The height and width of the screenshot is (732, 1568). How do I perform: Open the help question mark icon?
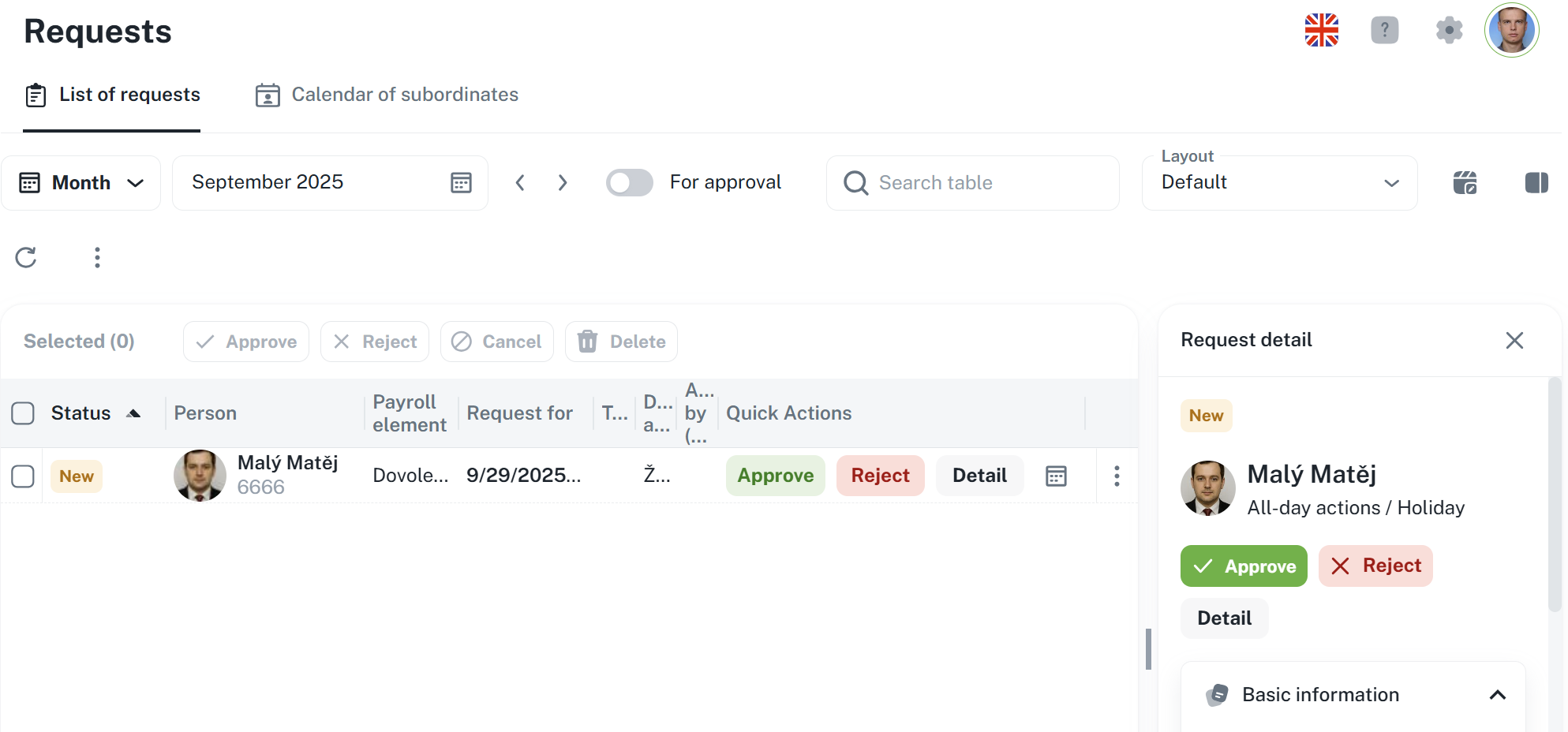click(1384, 31)
